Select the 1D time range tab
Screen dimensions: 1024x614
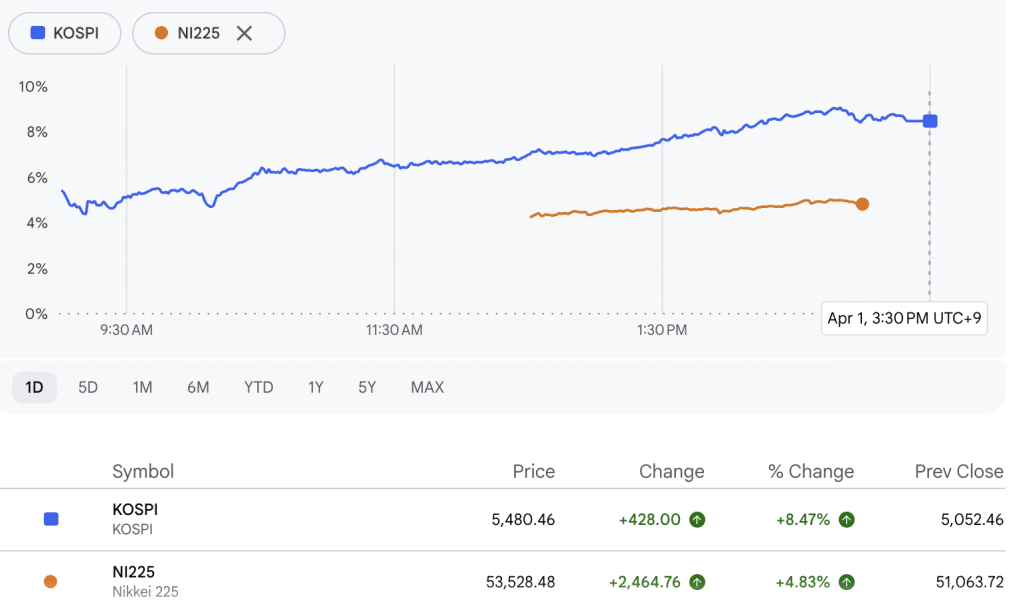coord(34,387)
